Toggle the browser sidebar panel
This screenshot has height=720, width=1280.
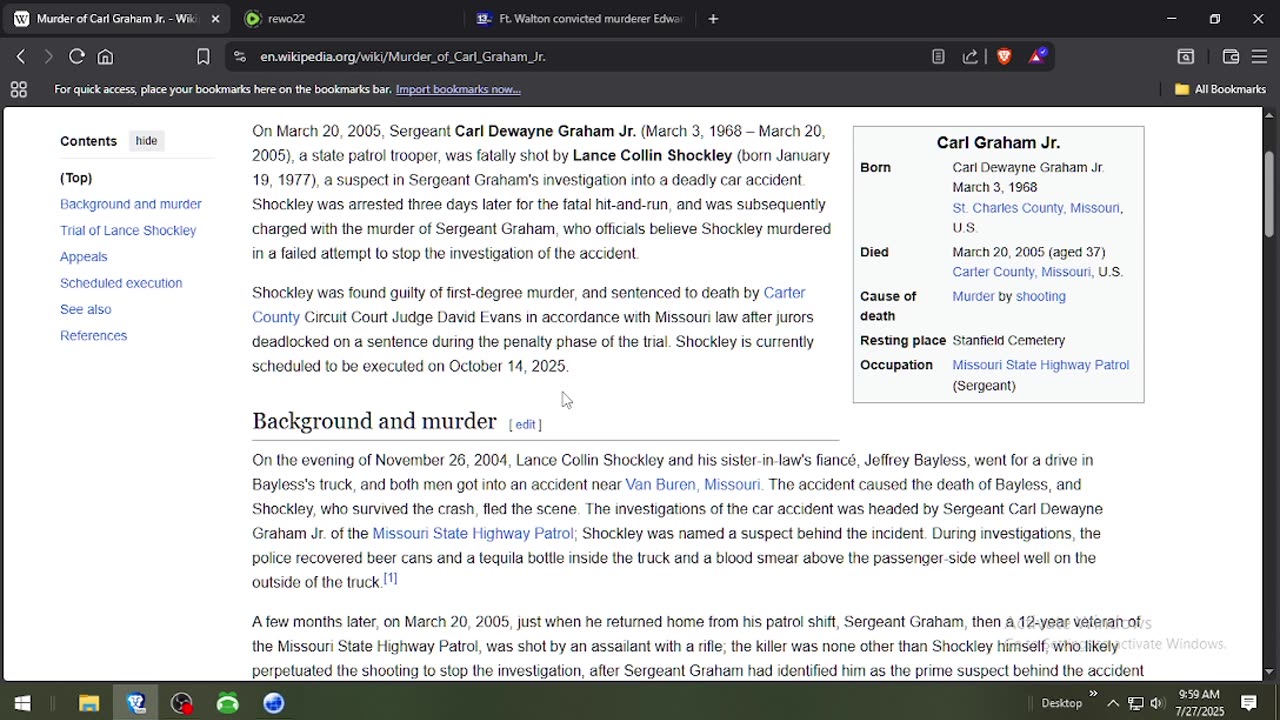[x=1185, y=57]
